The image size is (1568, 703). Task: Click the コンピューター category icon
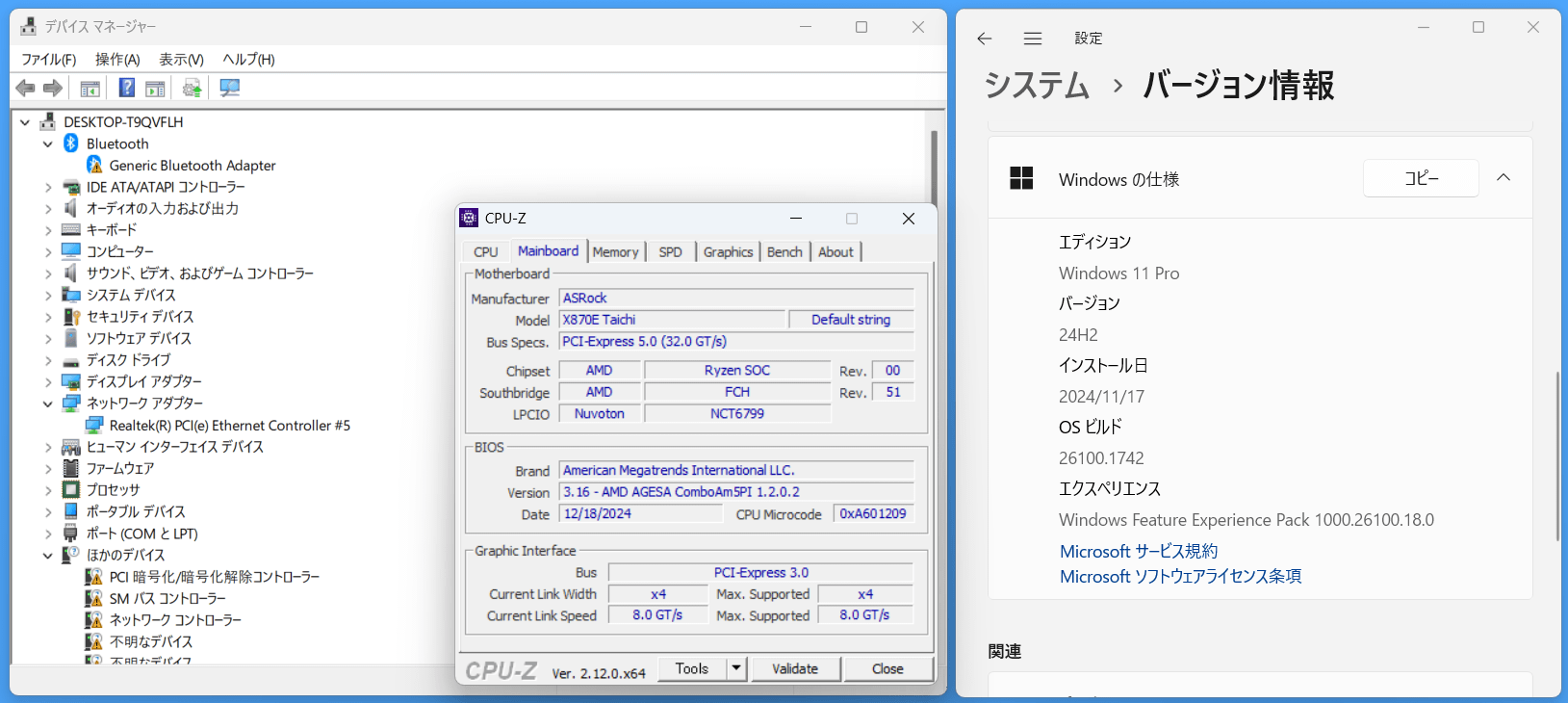click(x=71, y=251)
